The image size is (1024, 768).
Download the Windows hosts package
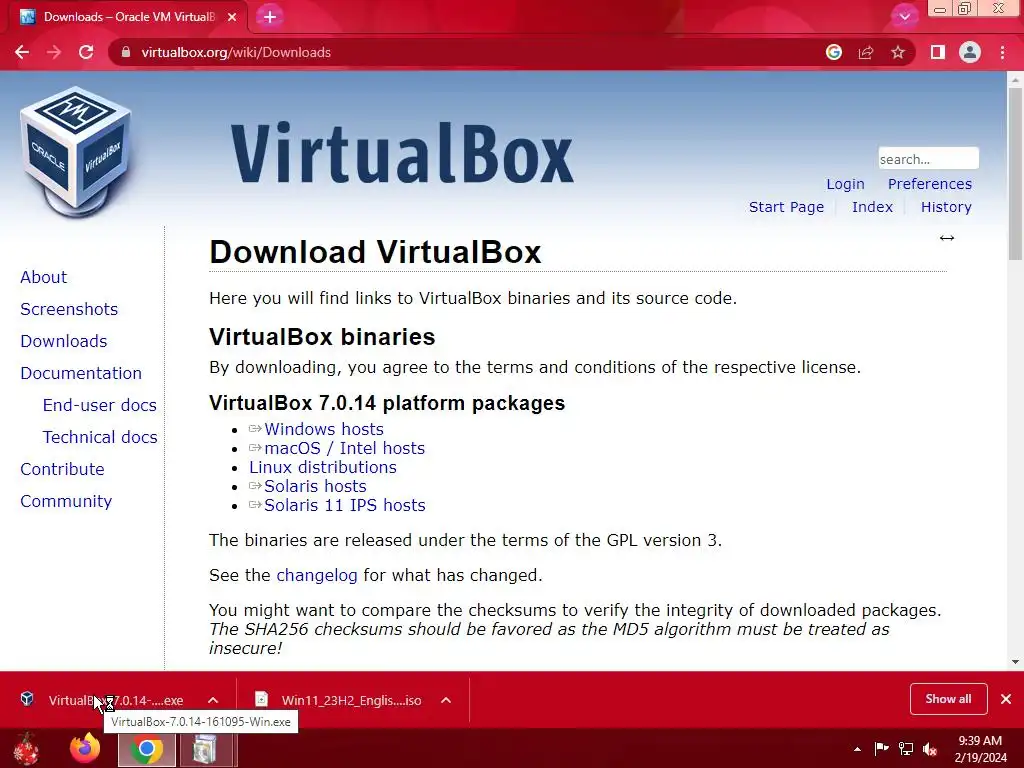(x=323, y=429)
